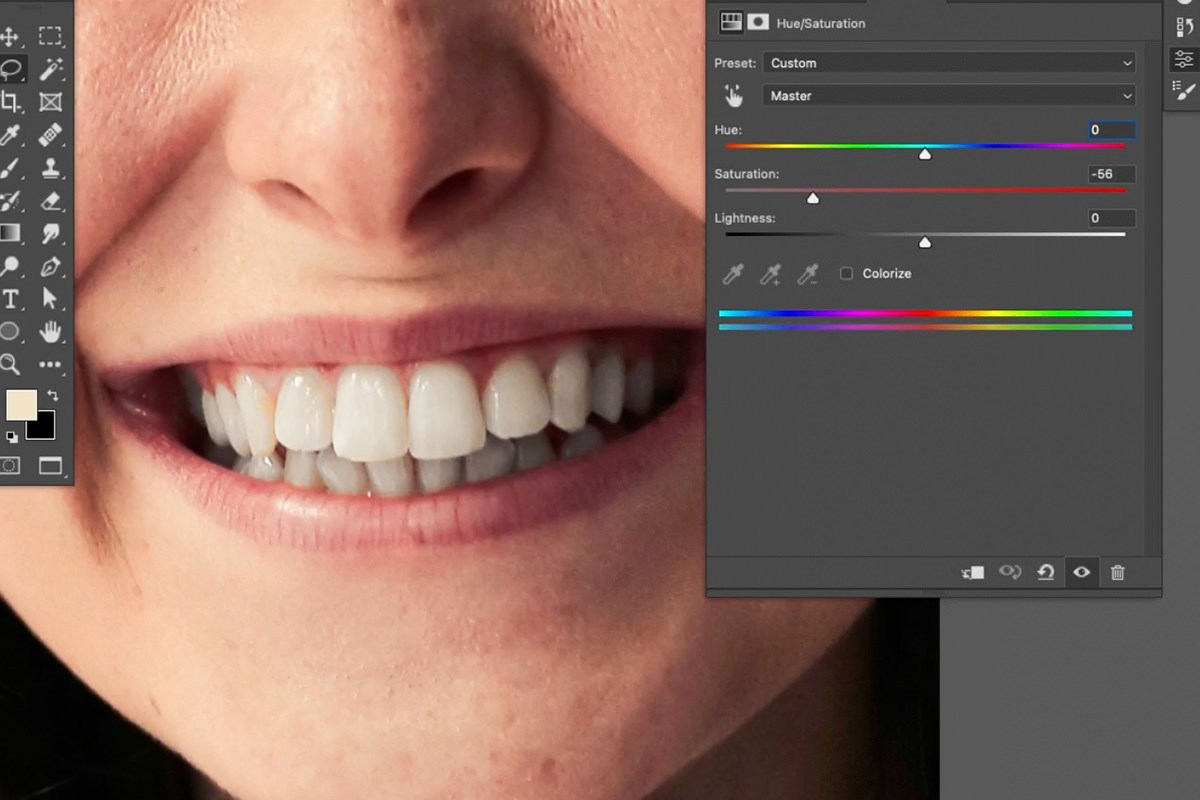The height and width of the screenshot is (800, 1200).
Task: Activate the on-image targeted adjustment hand tool
Action: click(734, 96)
